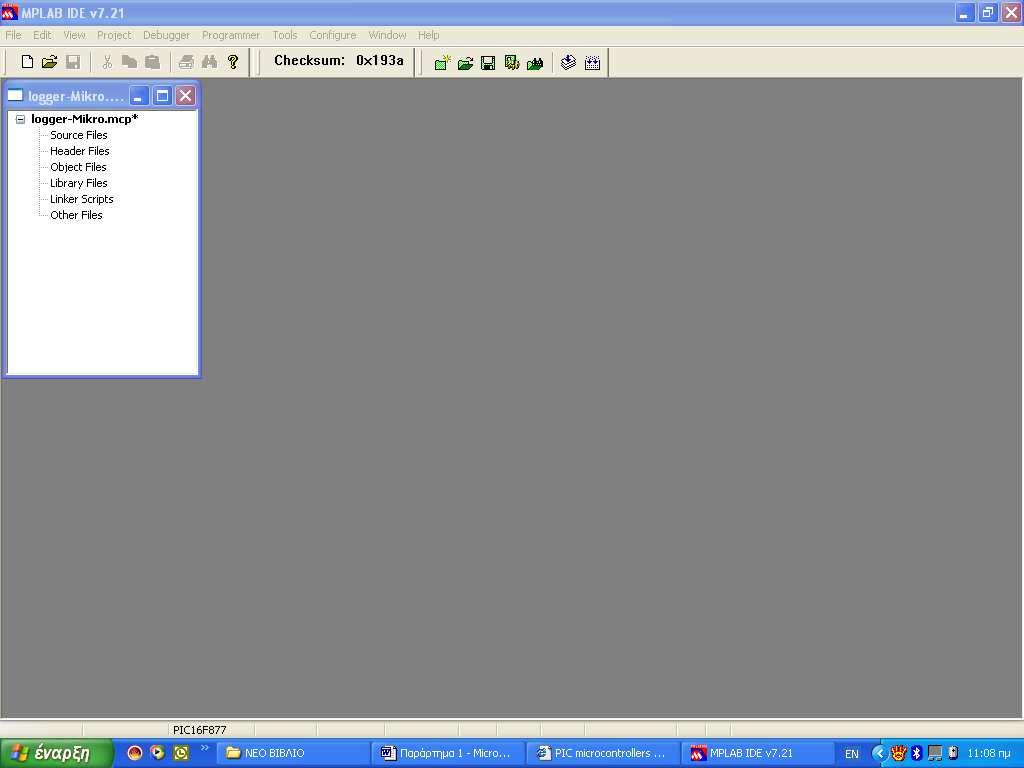Select Header Files in project tree
1024x768 pixels.
coord(80,151)
